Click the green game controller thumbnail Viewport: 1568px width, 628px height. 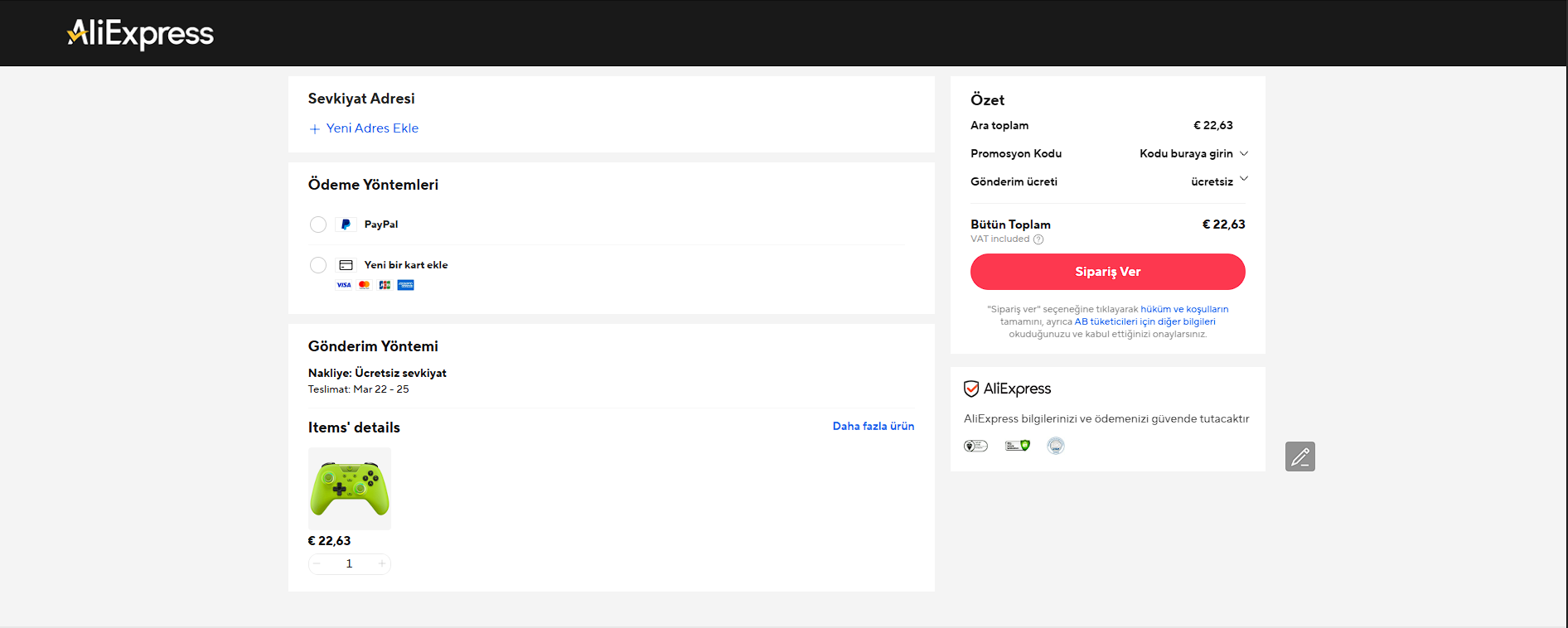(x=350, y=489)
